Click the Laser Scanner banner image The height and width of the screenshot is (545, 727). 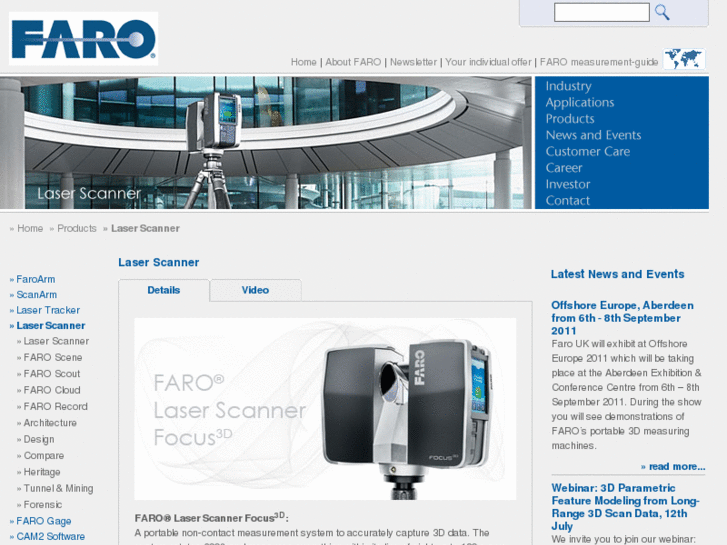pyautogui.click(x=266, y=143)
